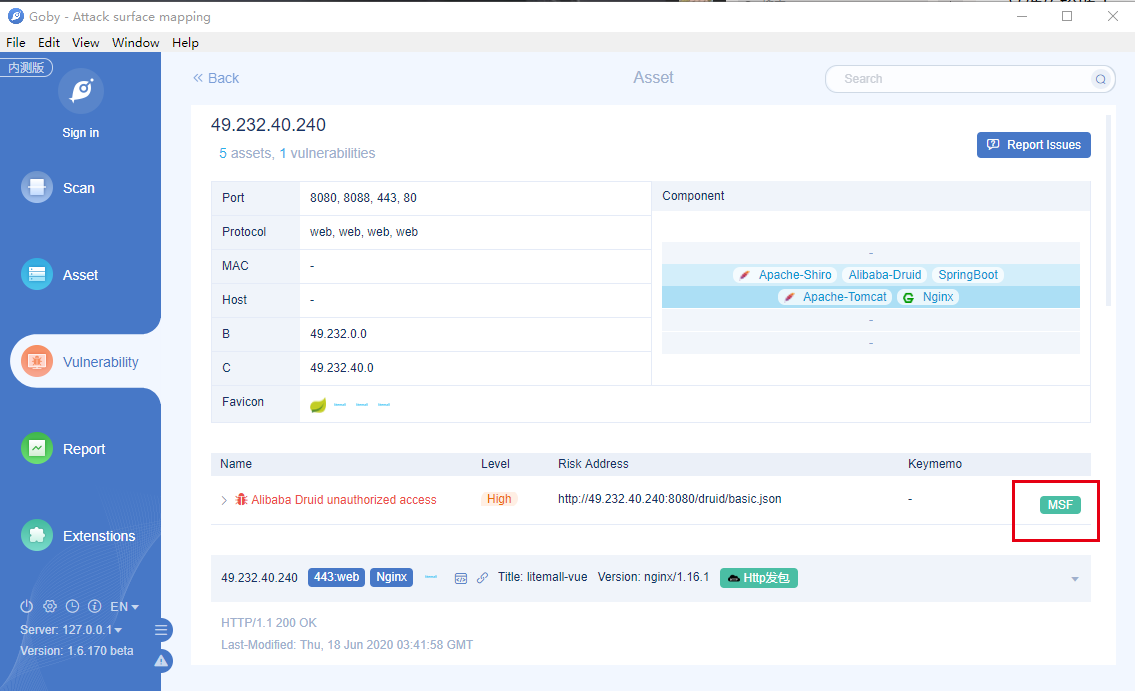
Task: Click the chain link icon in asset row
Action: pyautogui.click(x=482, y=578)
